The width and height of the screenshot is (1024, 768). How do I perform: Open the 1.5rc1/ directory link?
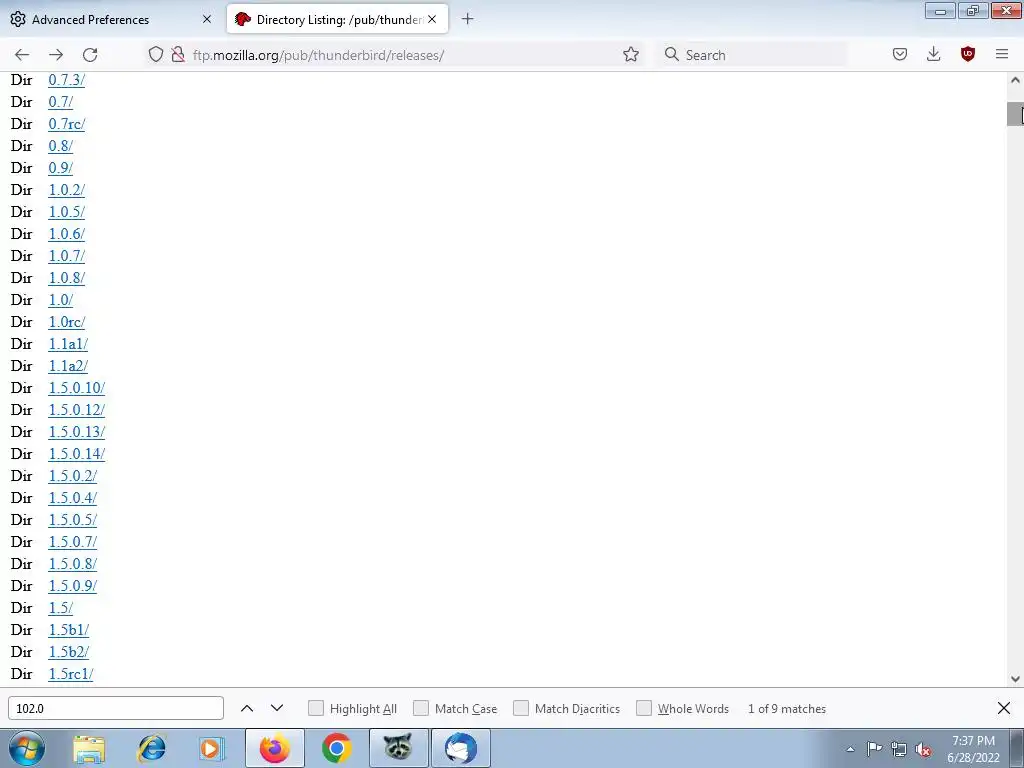(x=71, y=673)
